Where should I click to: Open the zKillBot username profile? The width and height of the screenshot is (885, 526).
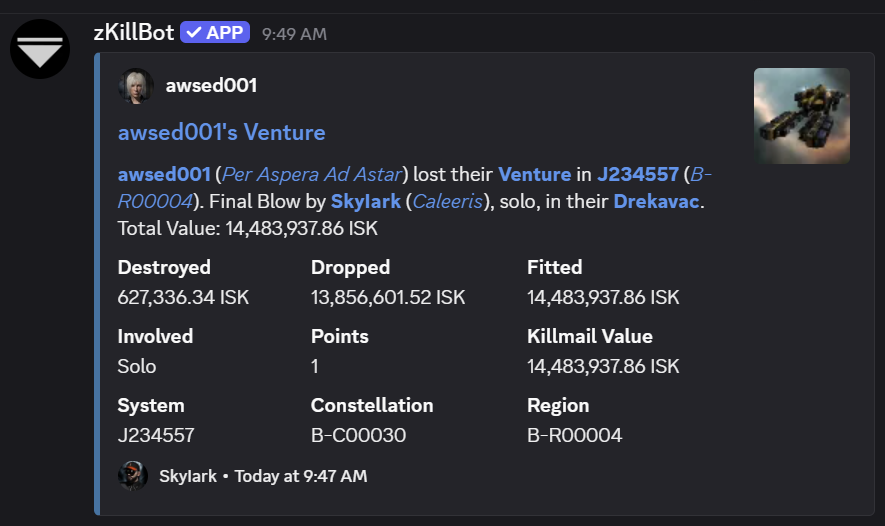pos(133,33)
